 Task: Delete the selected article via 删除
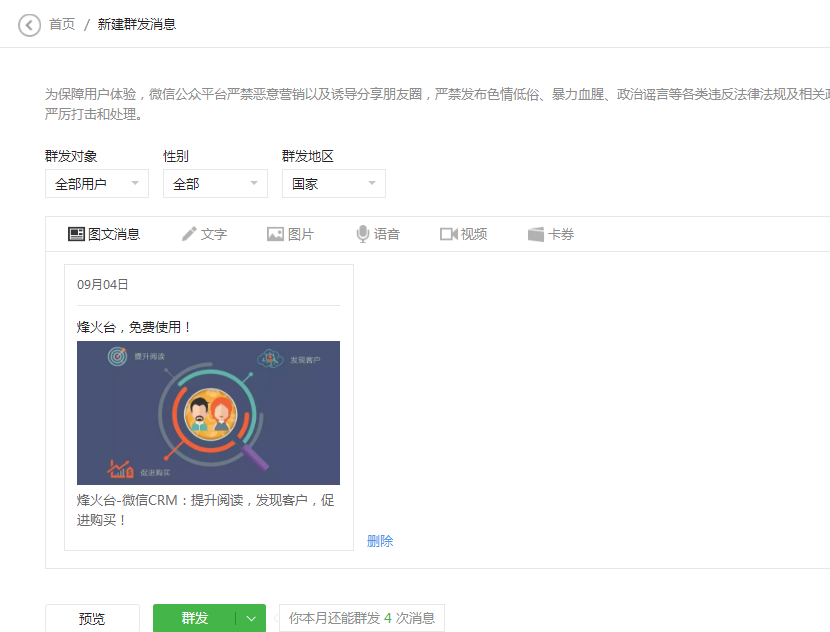(x=380, y=541)
